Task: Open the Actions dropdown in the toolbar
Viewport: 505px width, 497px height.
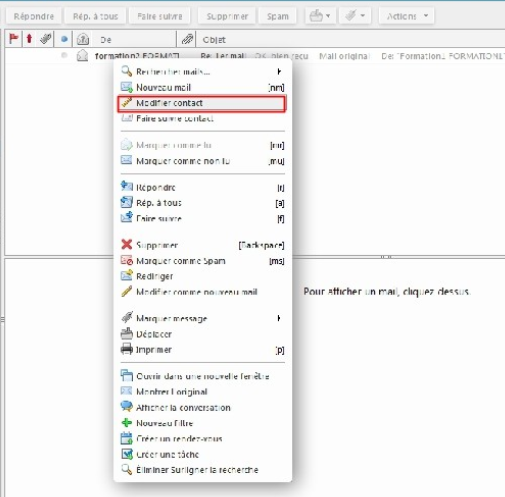Action: pos(407,16)
